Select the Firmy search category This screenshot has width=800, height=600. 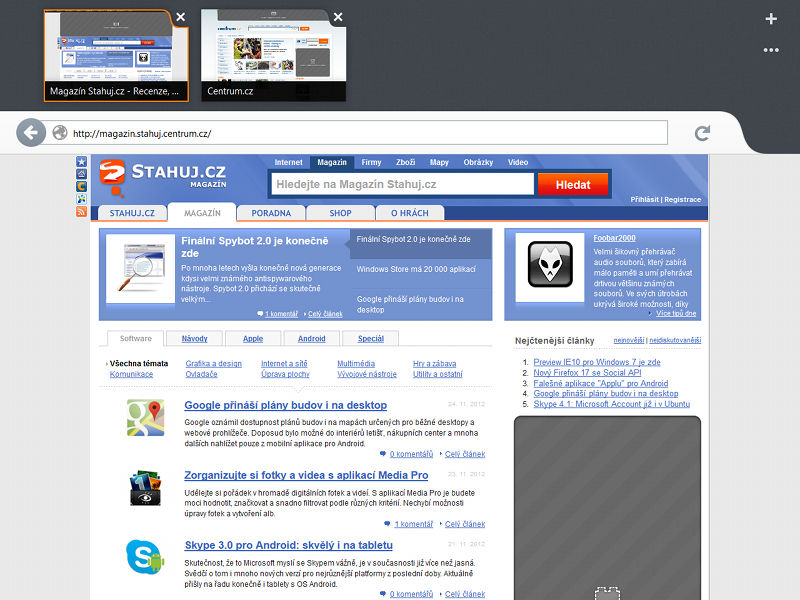pyautogui.click(x=371, y=162)
